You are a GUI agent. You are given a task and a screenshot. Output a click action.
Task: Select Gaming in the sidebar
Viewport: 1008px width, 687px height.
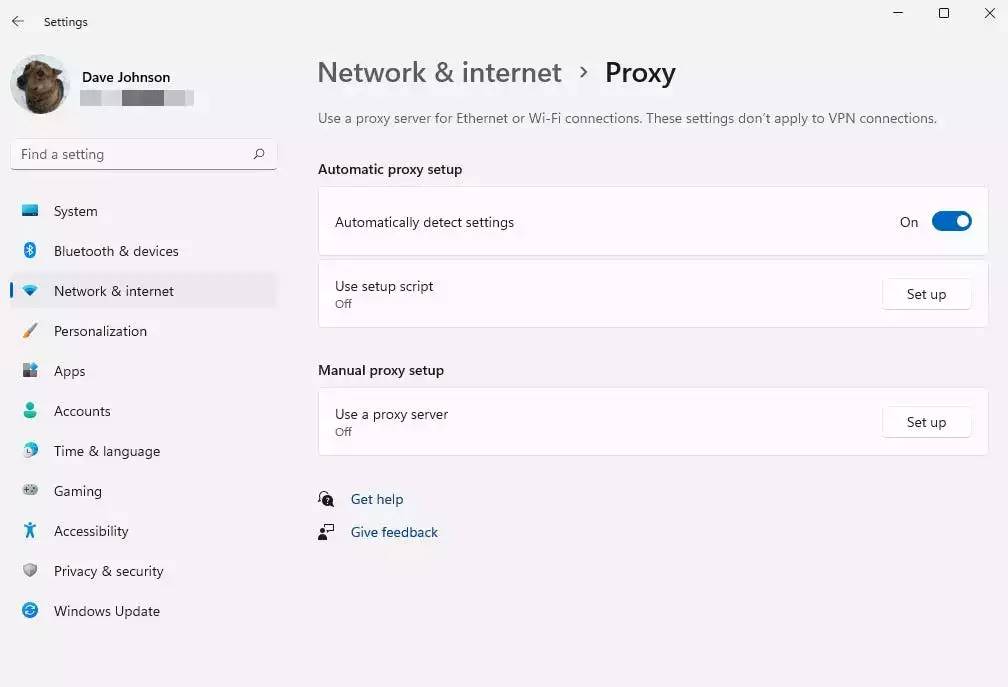(78, 491)
